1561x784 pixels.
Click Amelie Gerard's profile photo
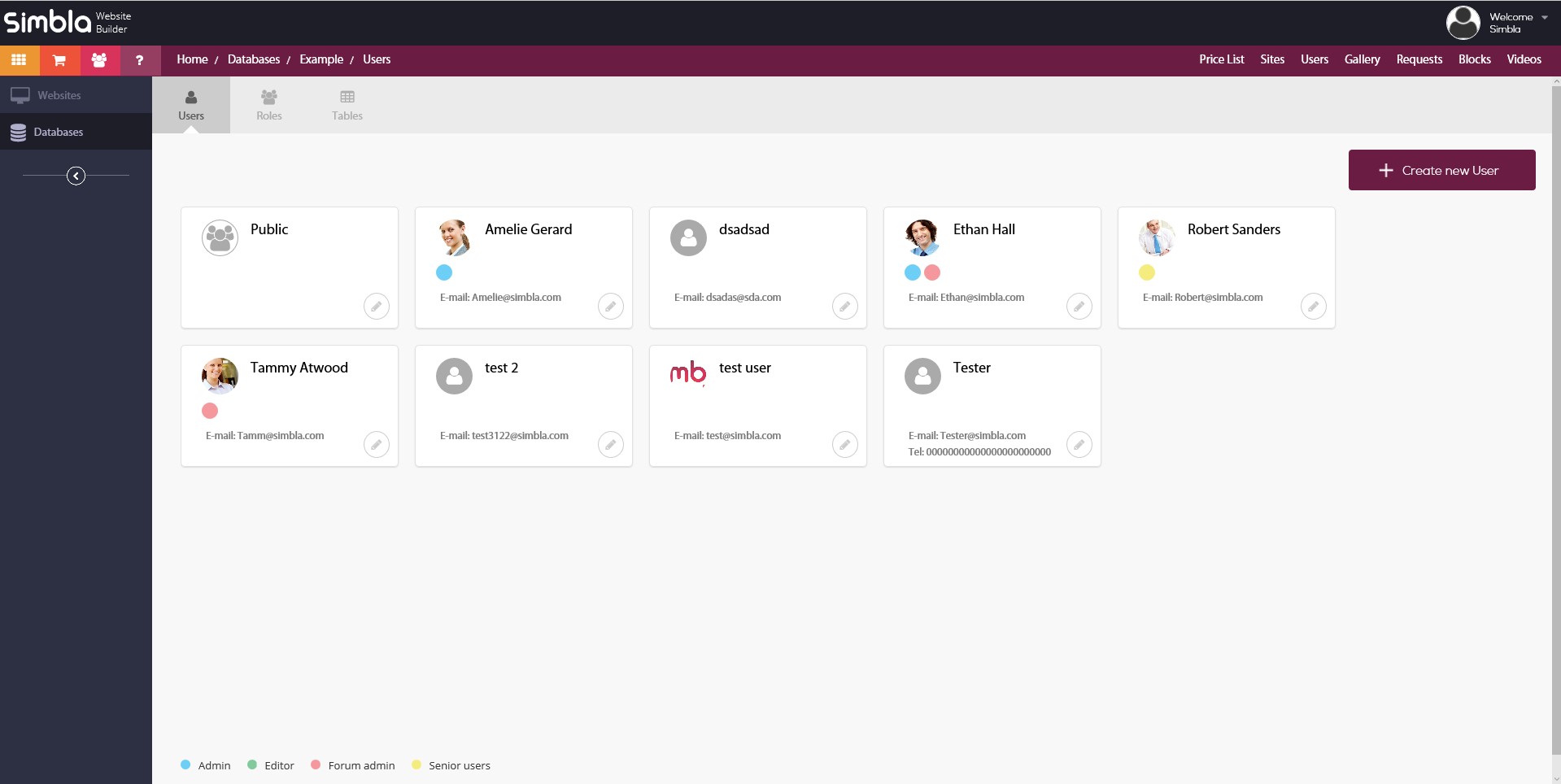[x=454, y=237]
